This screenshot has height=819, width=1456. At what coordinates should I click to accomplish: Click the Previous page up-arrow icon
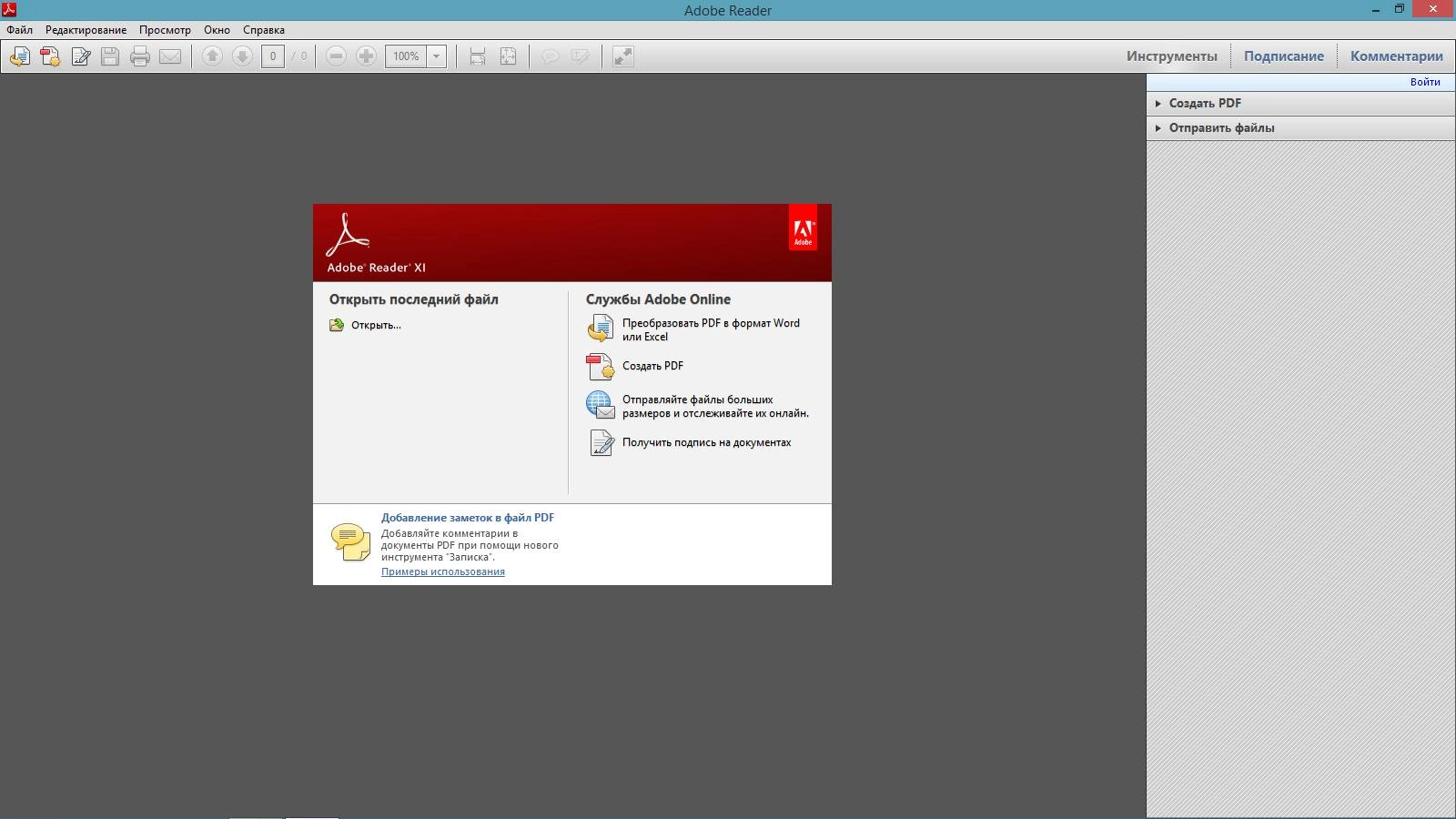[212, 56]
